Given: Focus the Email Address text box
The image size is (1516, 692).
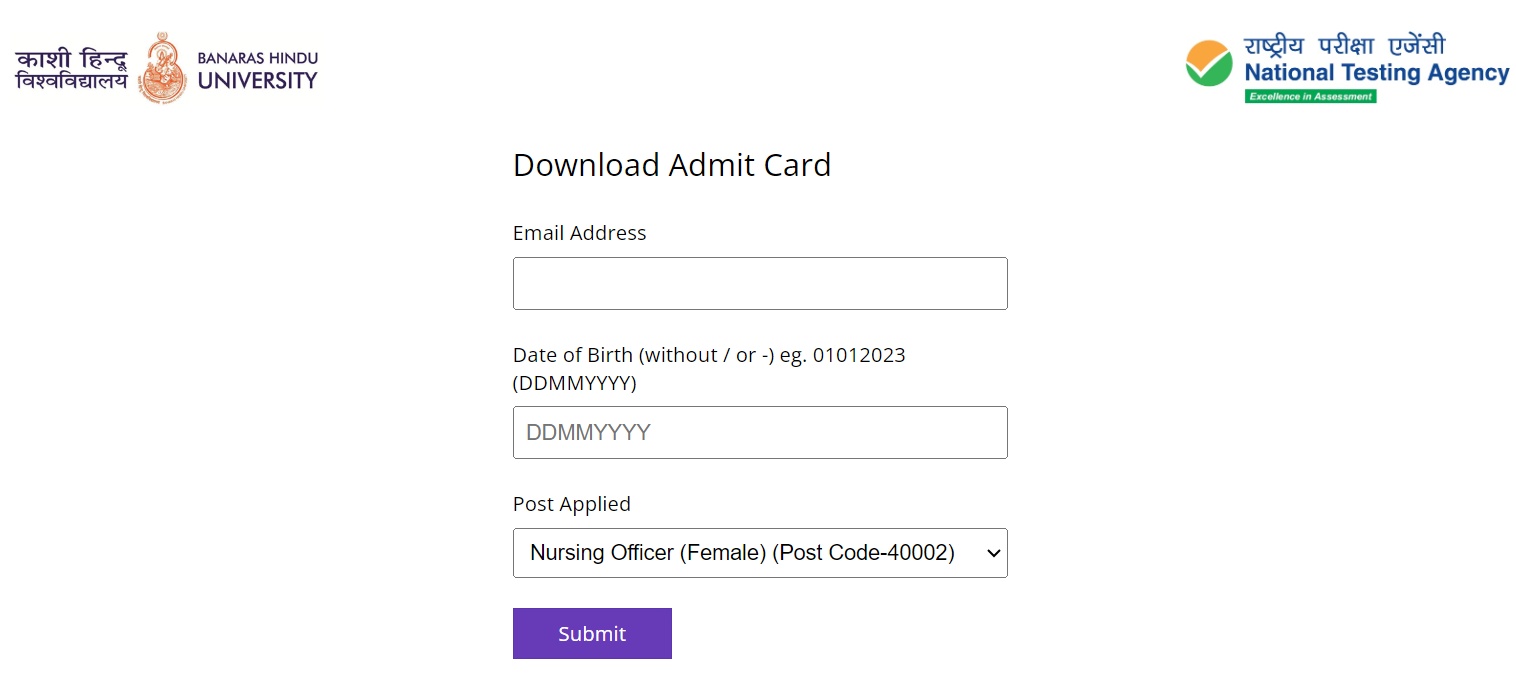Looking at the screenshot, I should pyautogui.click(x=760, y=284).
